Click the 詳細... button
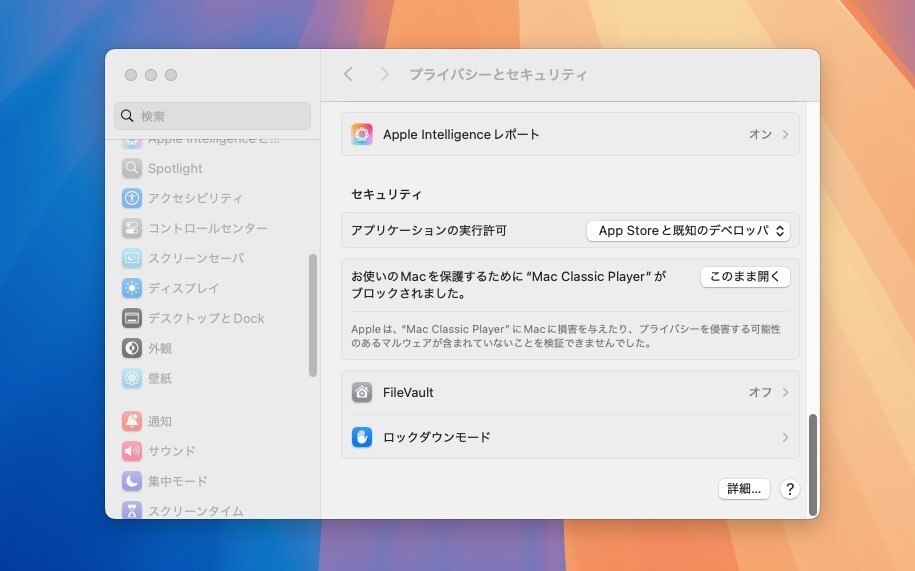Image resolution: width=915 pixels, height=571 pixels. point(744,489)
